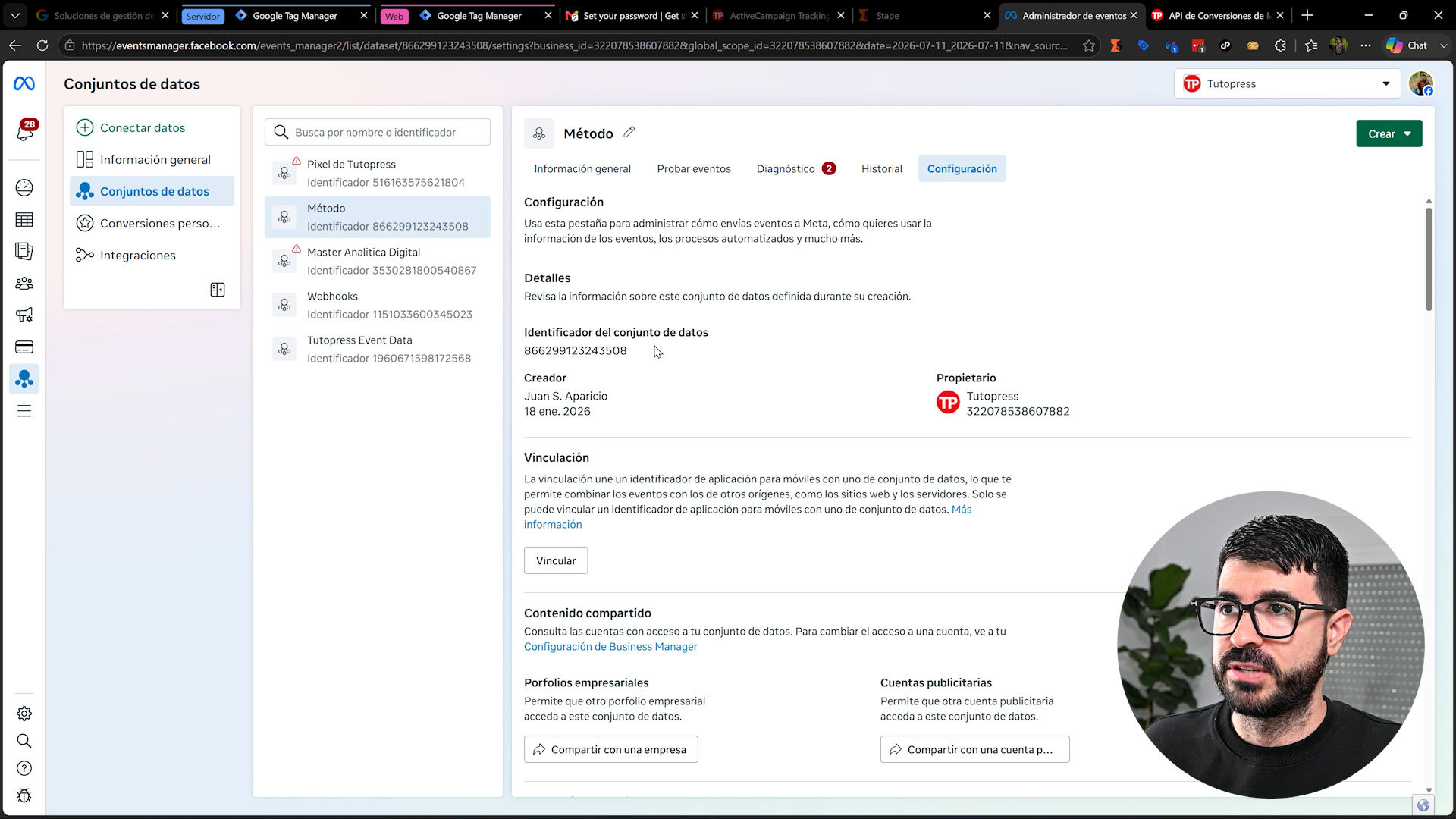Expand the Crear dropdown button

(x=1389, y=133)
